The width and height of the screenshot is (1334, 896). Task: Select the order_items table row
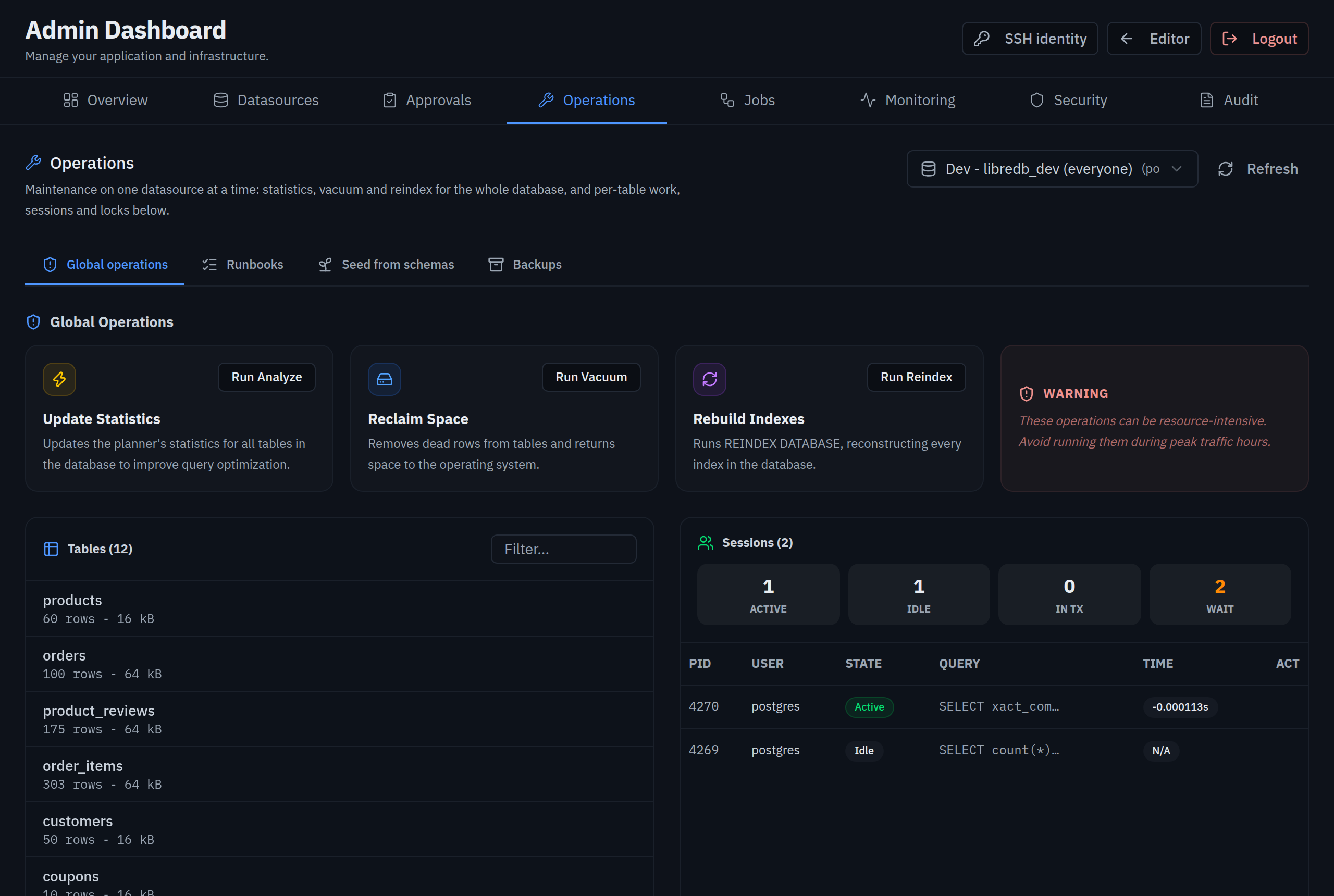(x=340, y=774)
